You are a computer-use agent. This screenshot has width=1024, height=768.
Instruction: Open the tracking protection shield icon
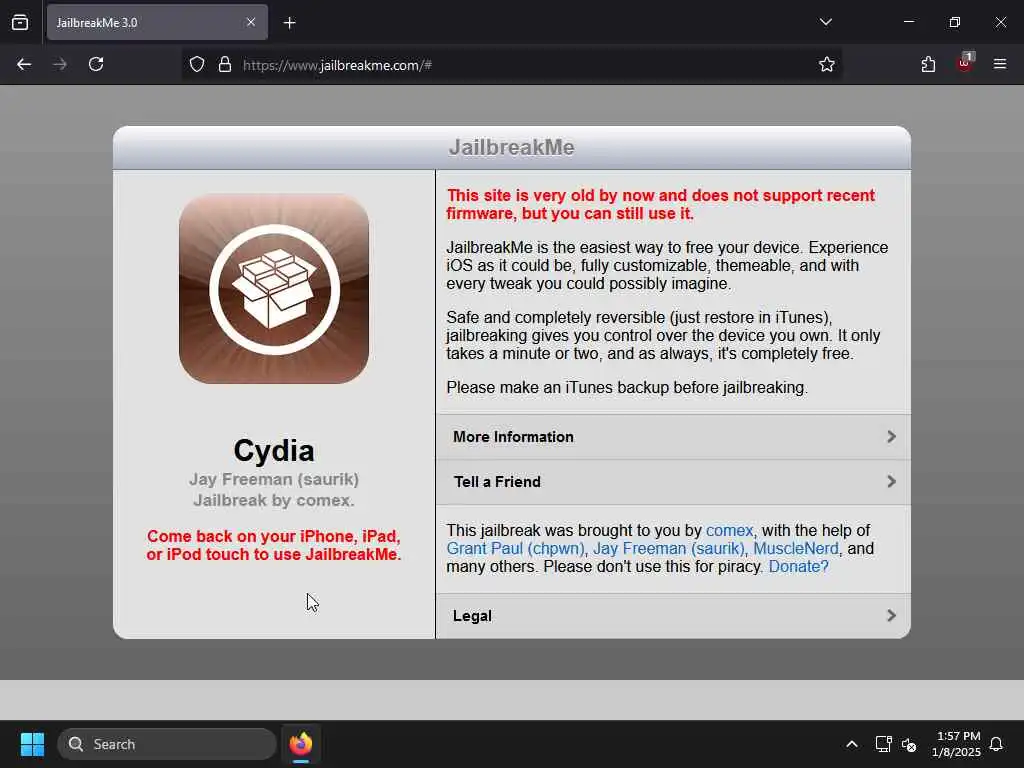tap(197, 65)
